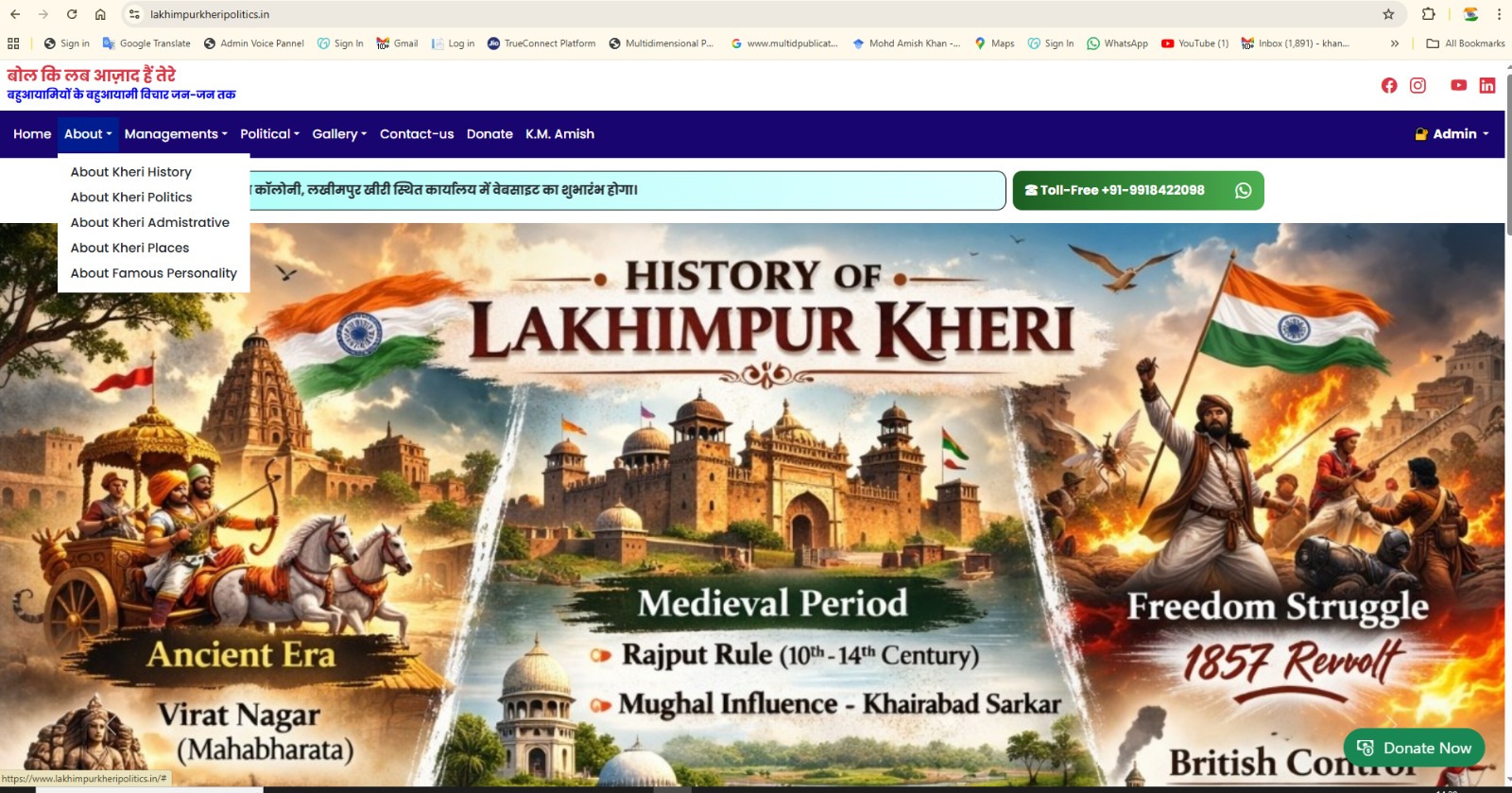The width and height of the screenshot is (1512, 793).
Task: Open the YouTube social icon
Action: tap(1458, 86)
